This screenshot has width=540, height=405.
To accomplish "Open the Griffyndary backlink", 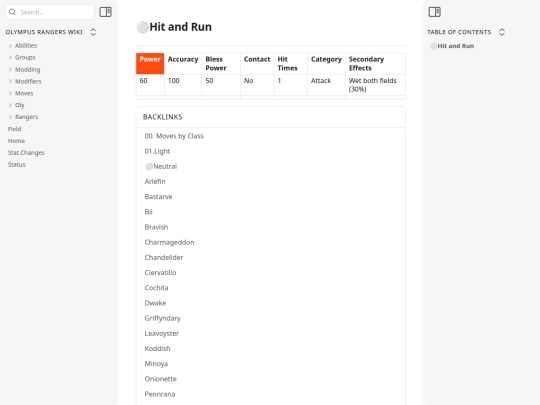I will pos(162,318).
